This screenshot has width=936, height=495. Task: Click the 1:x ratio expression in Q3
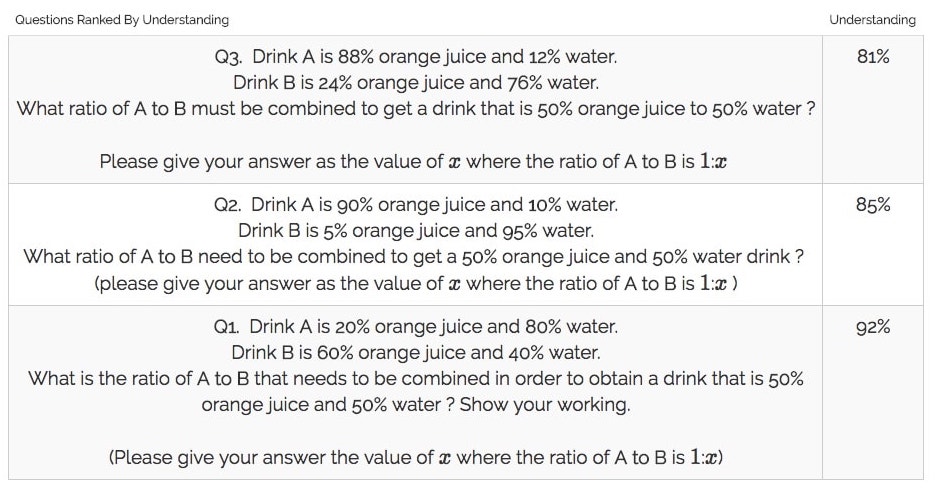(x=714, y=160)
